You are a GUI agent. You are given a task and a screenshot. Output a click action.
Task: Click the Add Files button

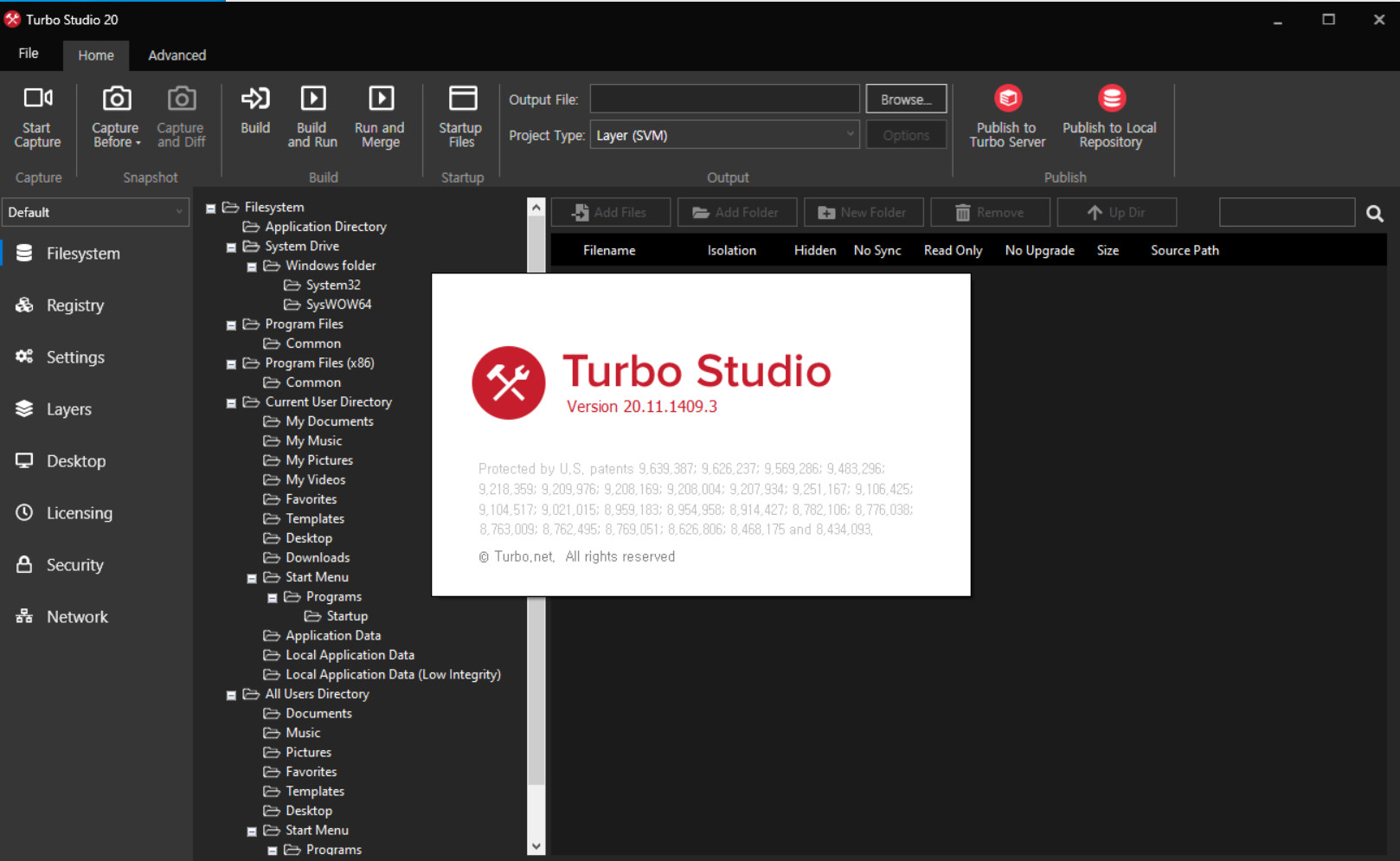[611, 212]
